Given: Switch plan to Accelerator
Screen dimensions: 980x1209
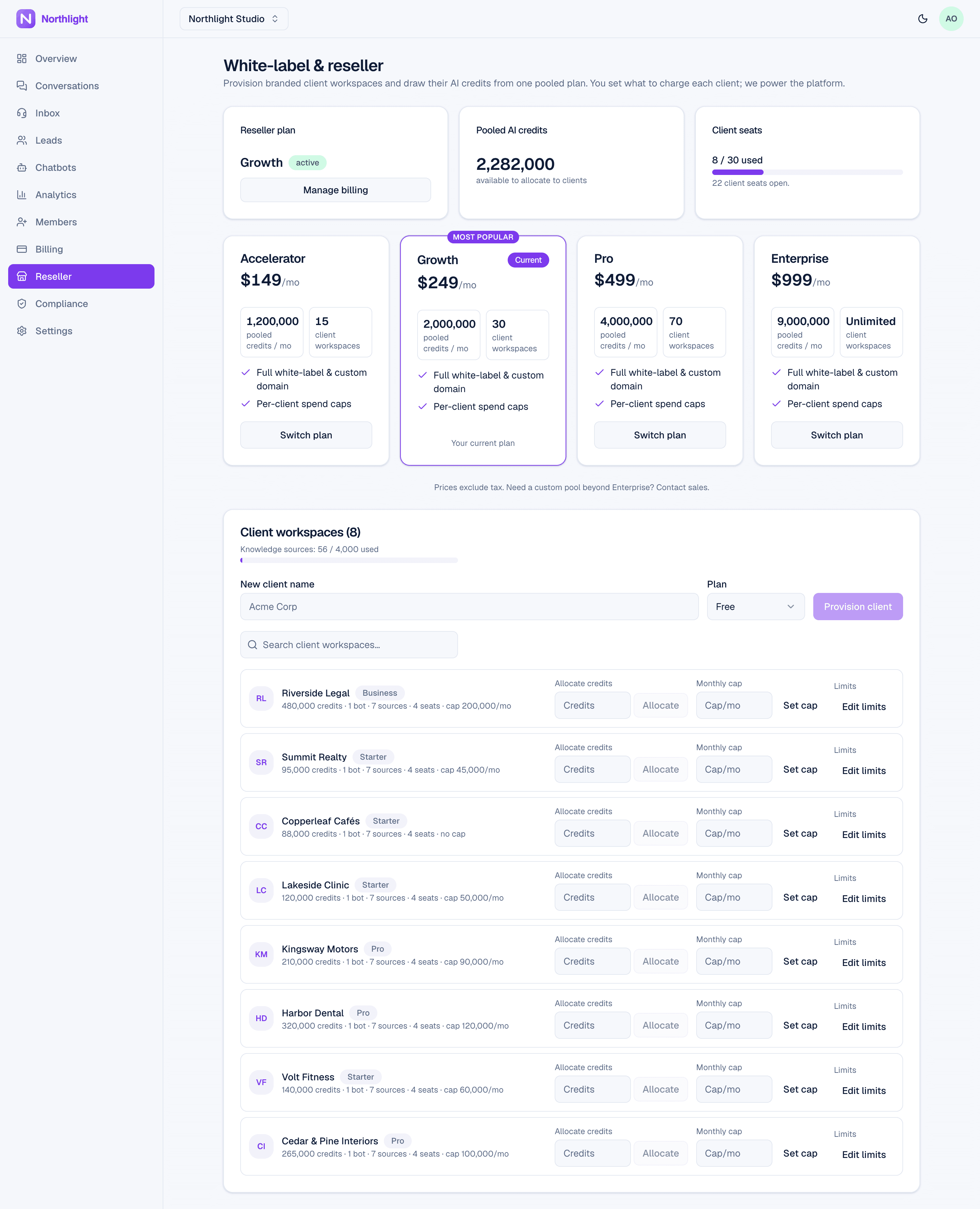Looking at the screenshot, I should (x=306, y=435).
